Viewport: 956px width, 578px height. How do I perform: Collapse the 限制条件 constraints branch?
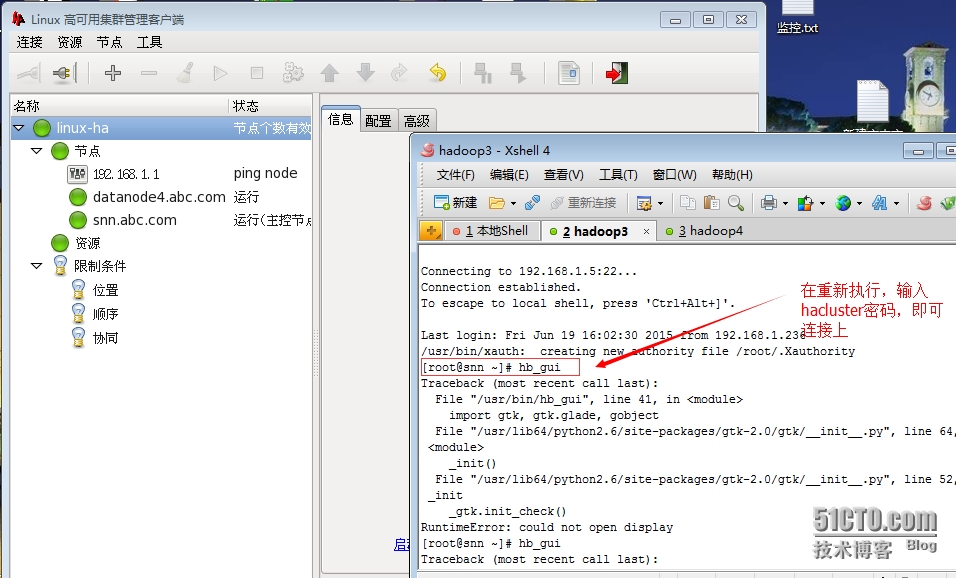click(x=37, y=266)
